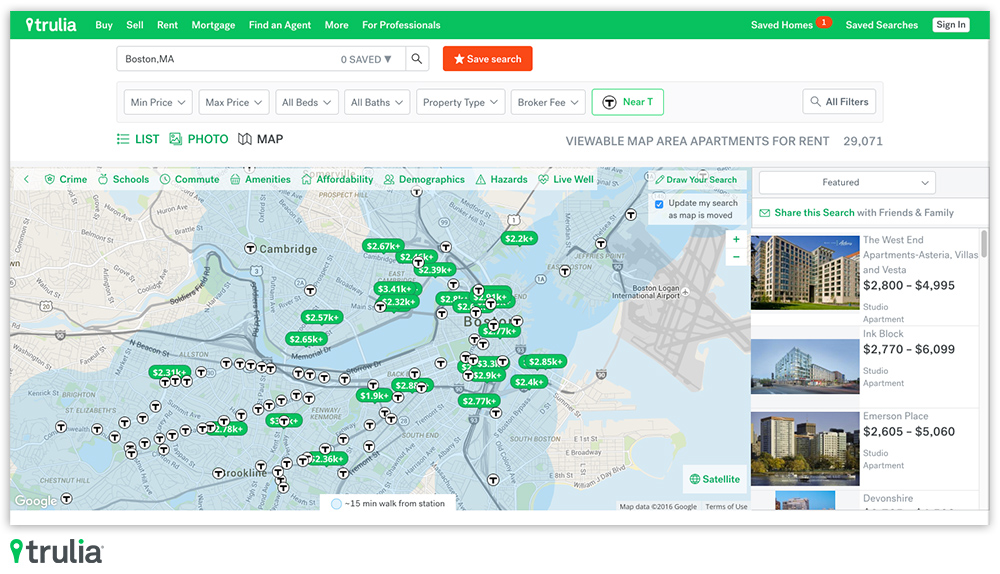Open the Property Type dropdown

point(459,102)
